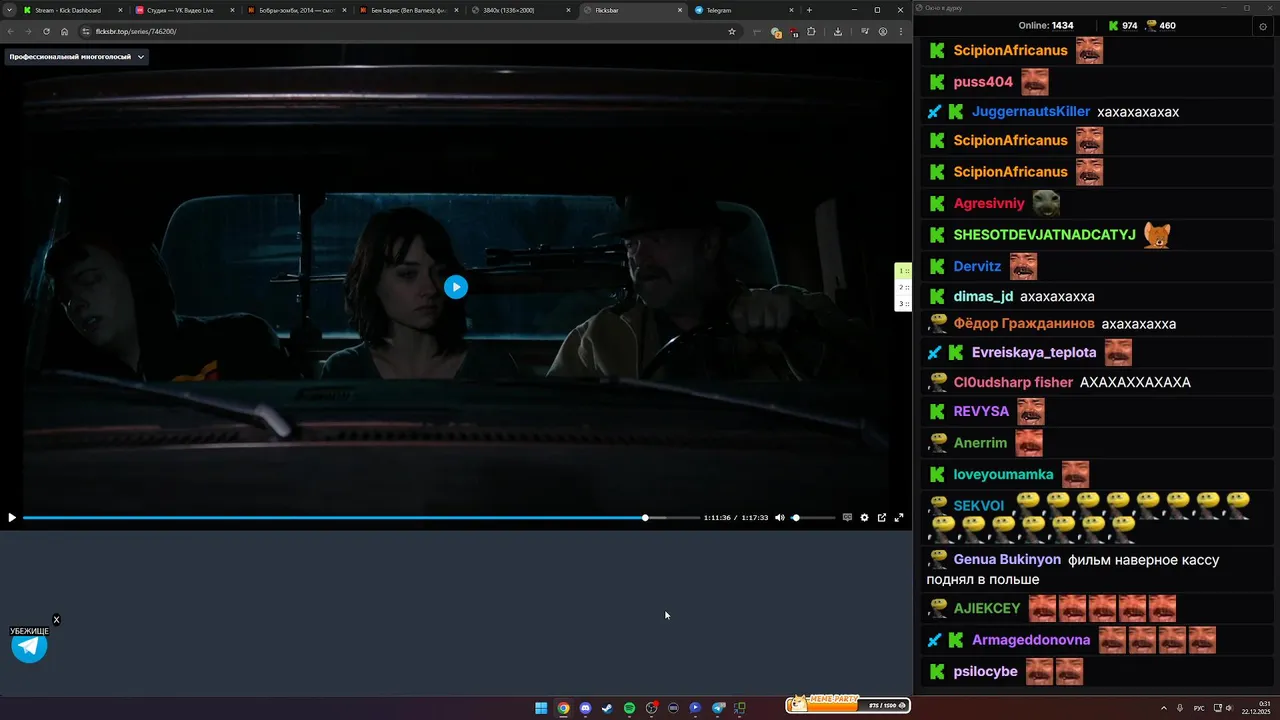Enter fullscreen in video player

(x=898, y=518)
